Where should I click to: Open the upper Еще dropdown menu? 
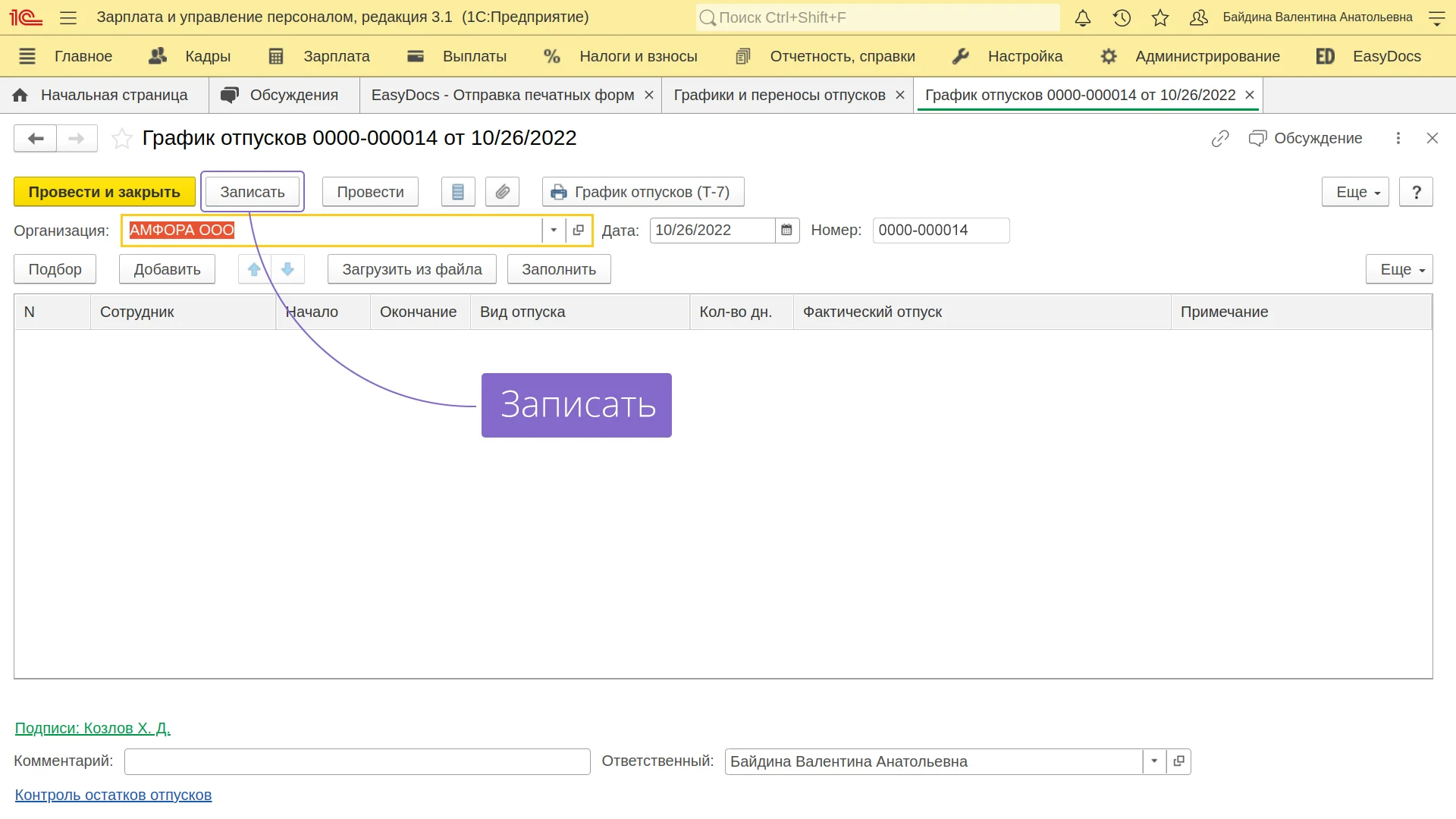pyautogui.click(x=1354, y=192)
